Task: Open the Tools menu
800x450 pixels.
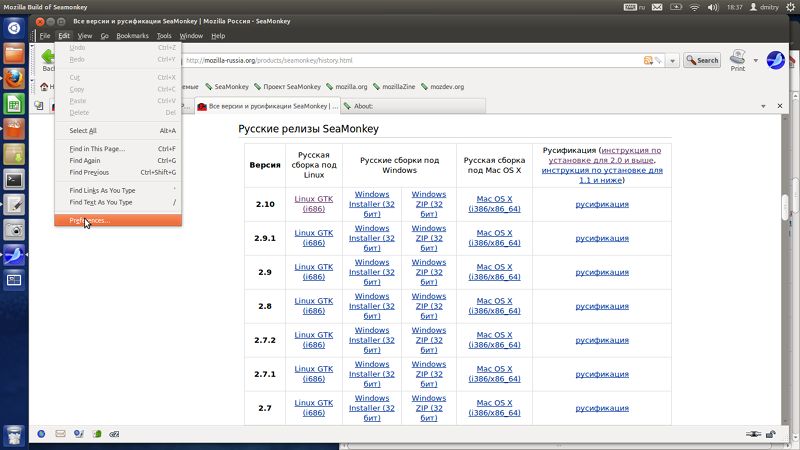Action: (x=164, y=36)
